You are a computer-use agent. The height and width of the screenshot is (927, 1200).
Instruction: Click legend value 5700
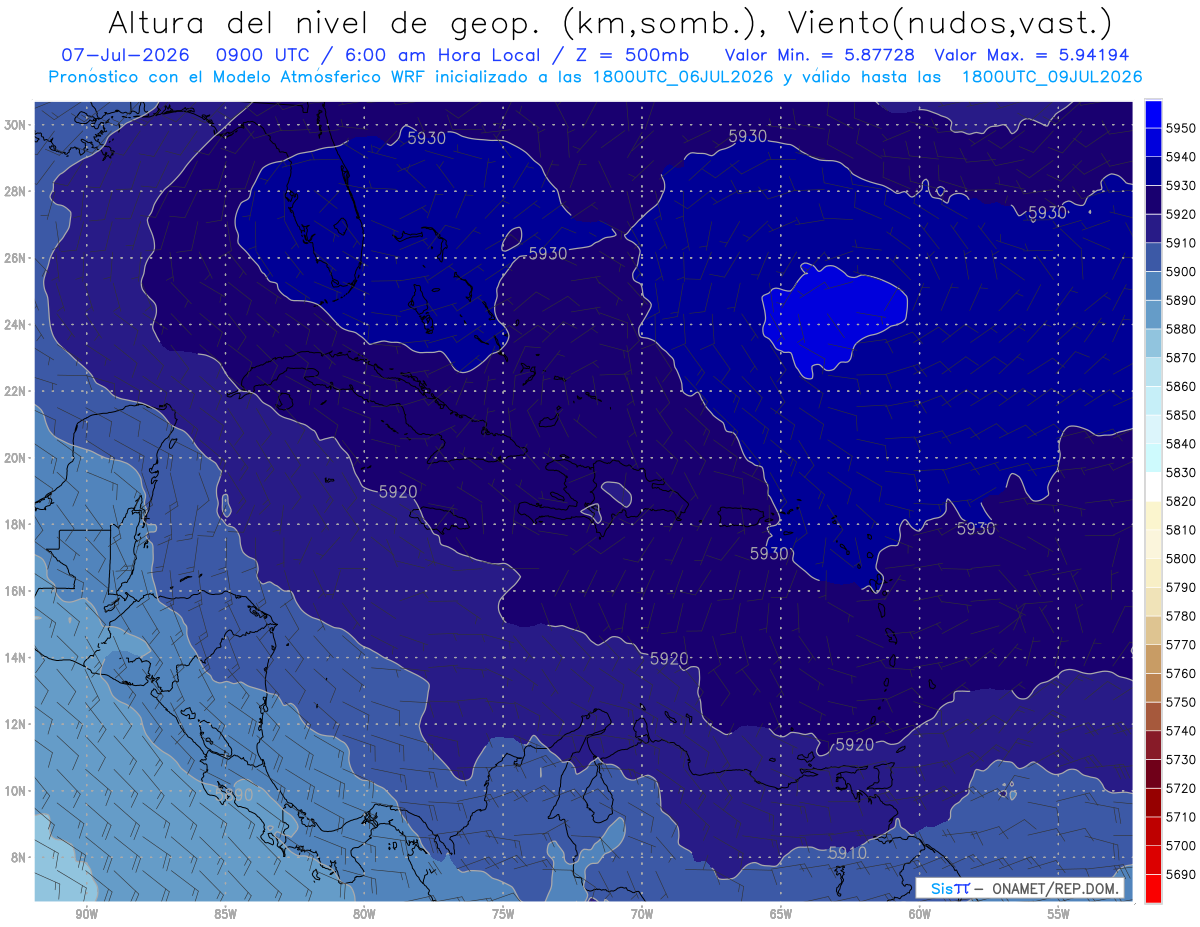tap(1181, 845)
